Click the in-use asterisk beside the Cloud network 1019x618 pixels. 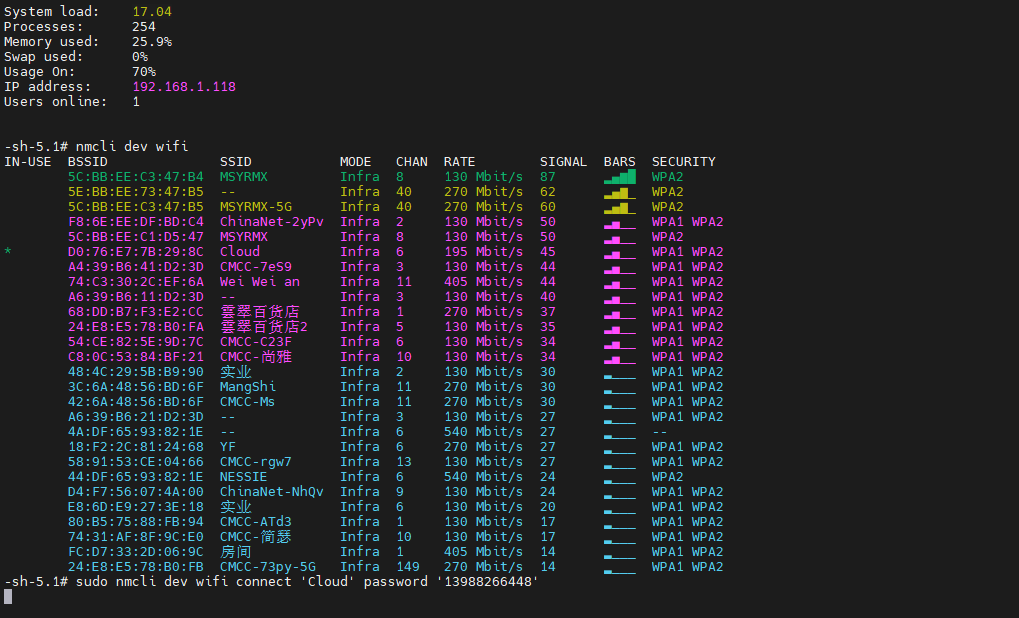pyautogui.click(x=8, y=252)
